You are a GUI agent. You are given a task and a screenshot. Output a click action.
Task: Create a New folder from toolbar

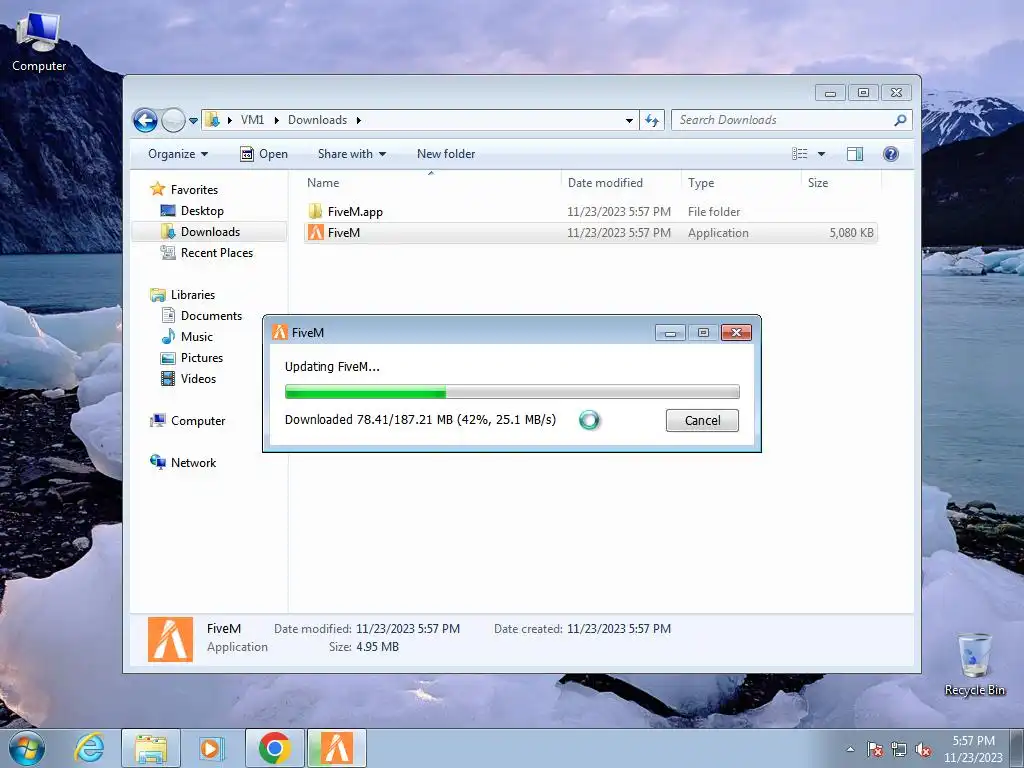click(x=446, y=154)
